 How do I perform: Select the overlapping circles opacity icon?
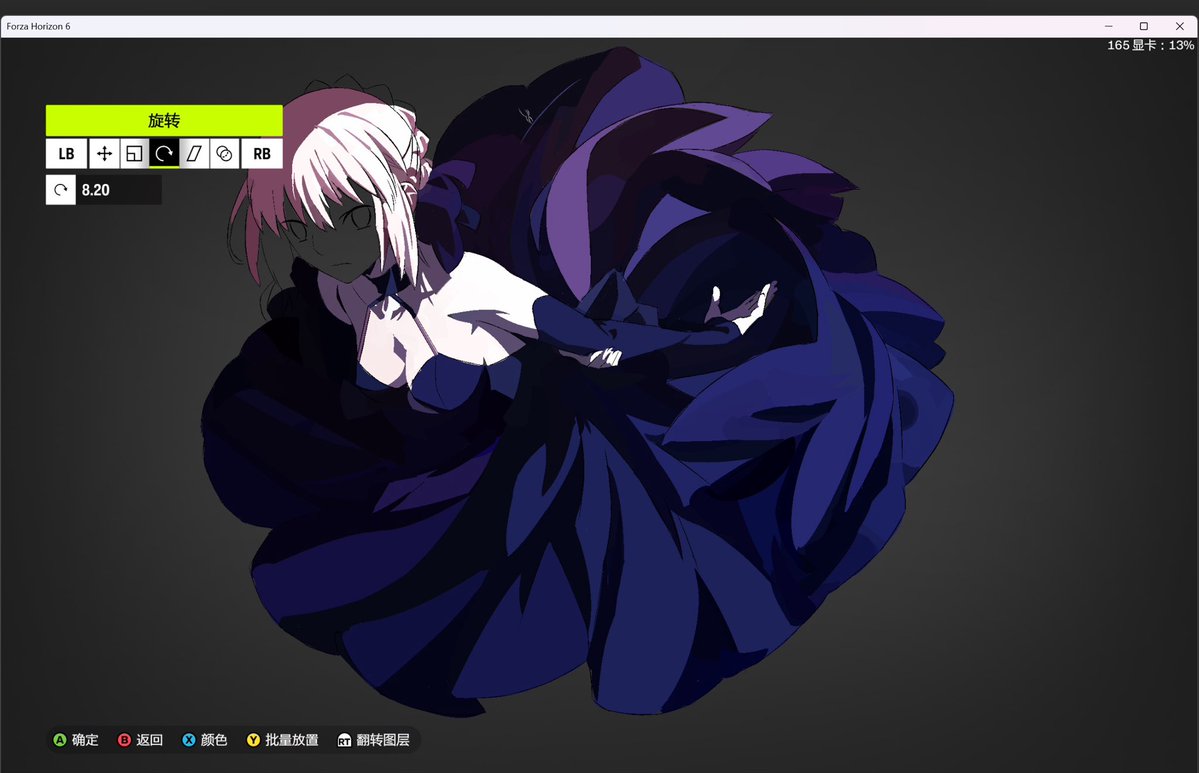click(224, 154)
